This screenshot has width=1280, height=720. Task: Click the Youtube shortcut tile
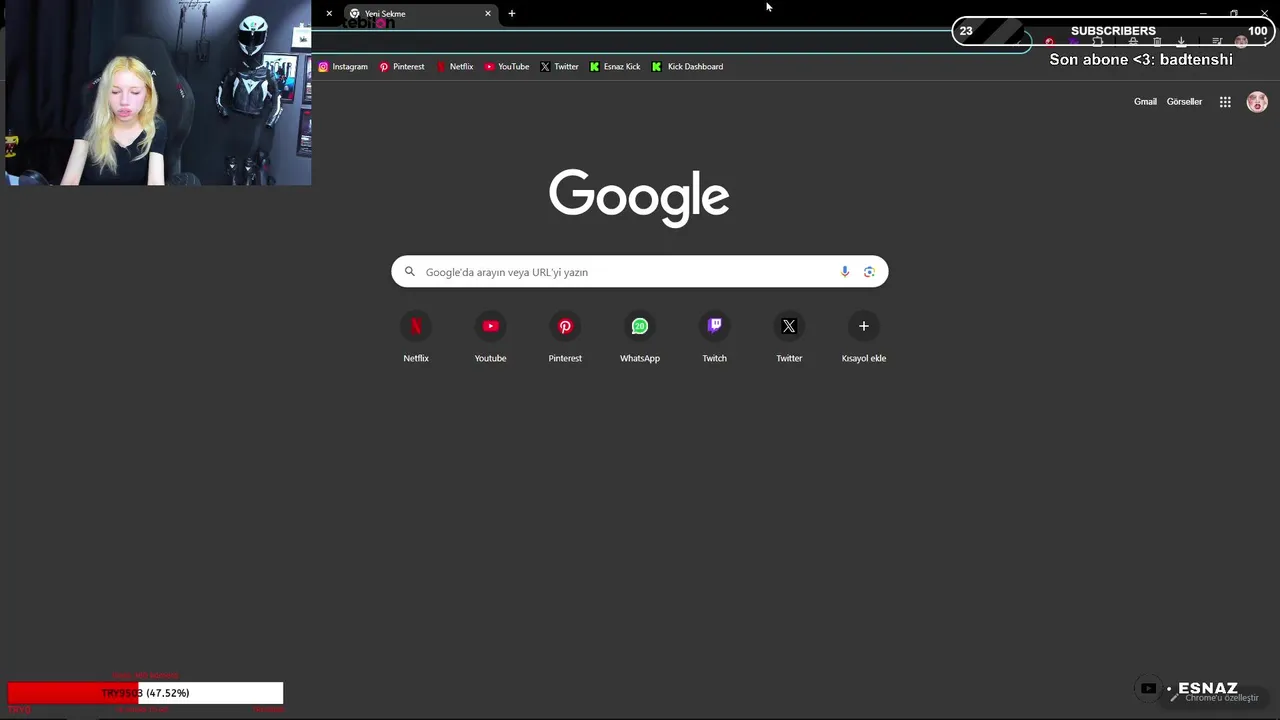[490, 337]
